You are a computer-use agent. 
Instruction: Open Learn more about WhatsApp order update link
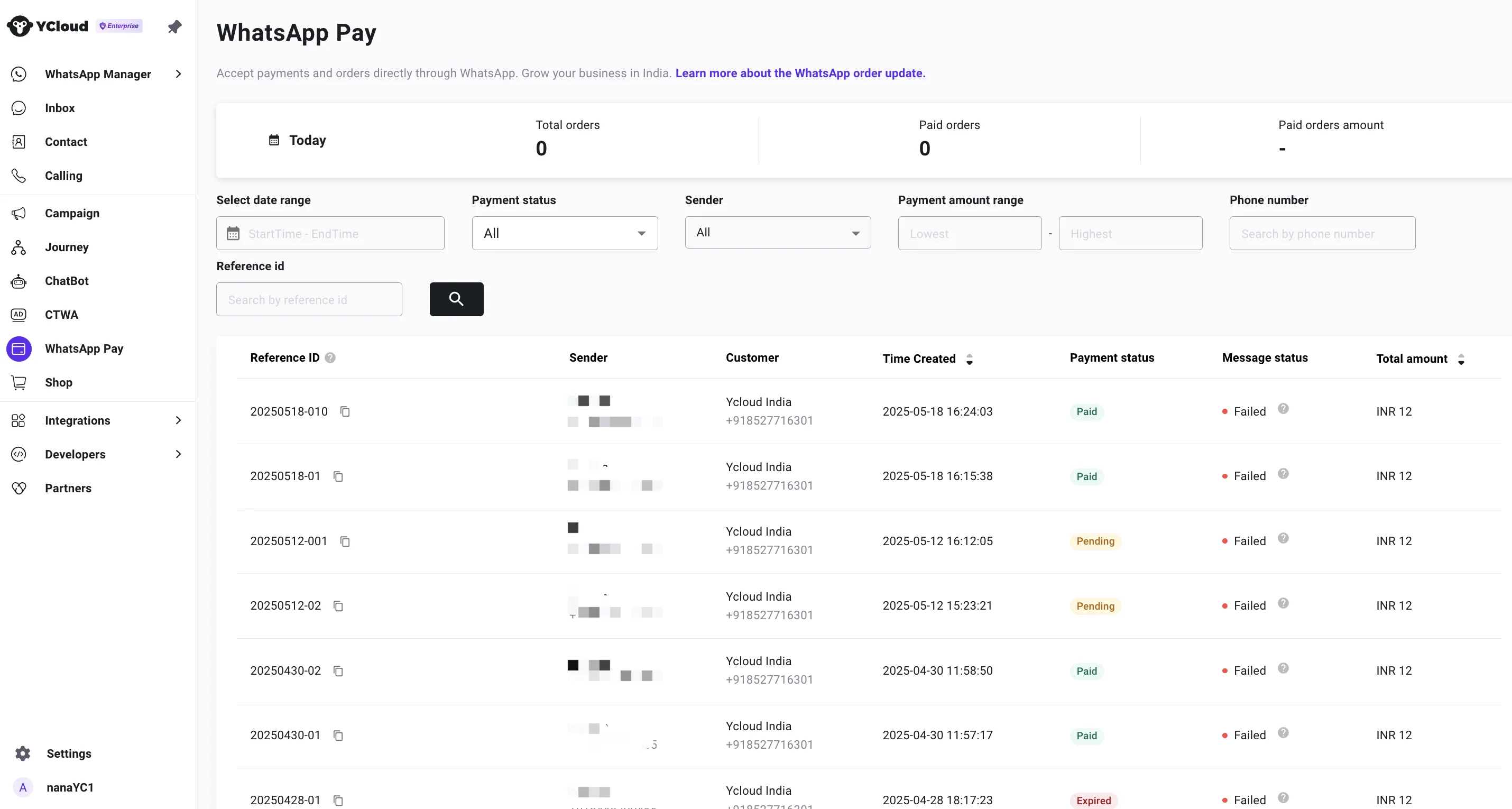tap(800, 73)
